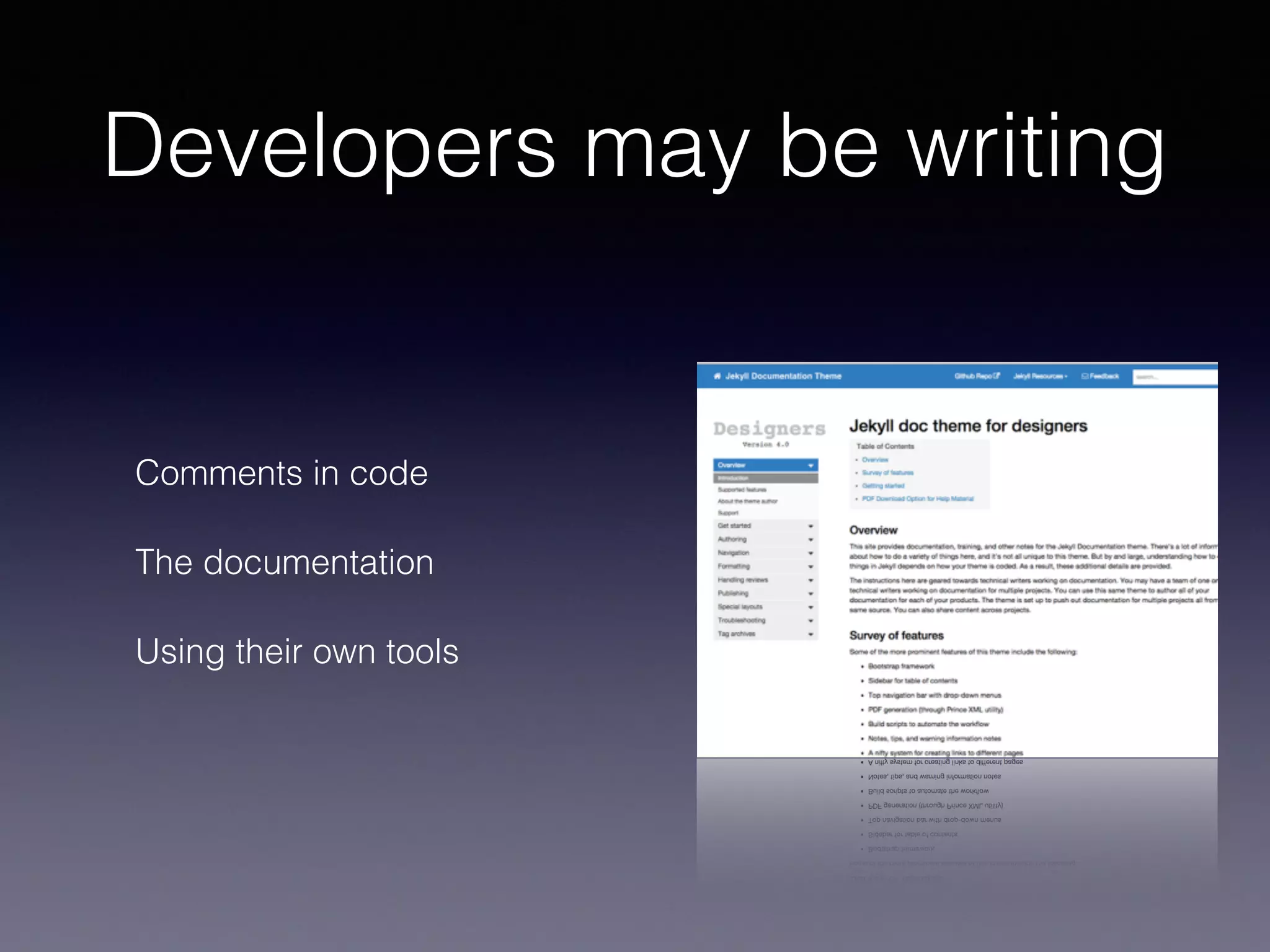Collapse the Overview sidebar section

tap(766, 465)
